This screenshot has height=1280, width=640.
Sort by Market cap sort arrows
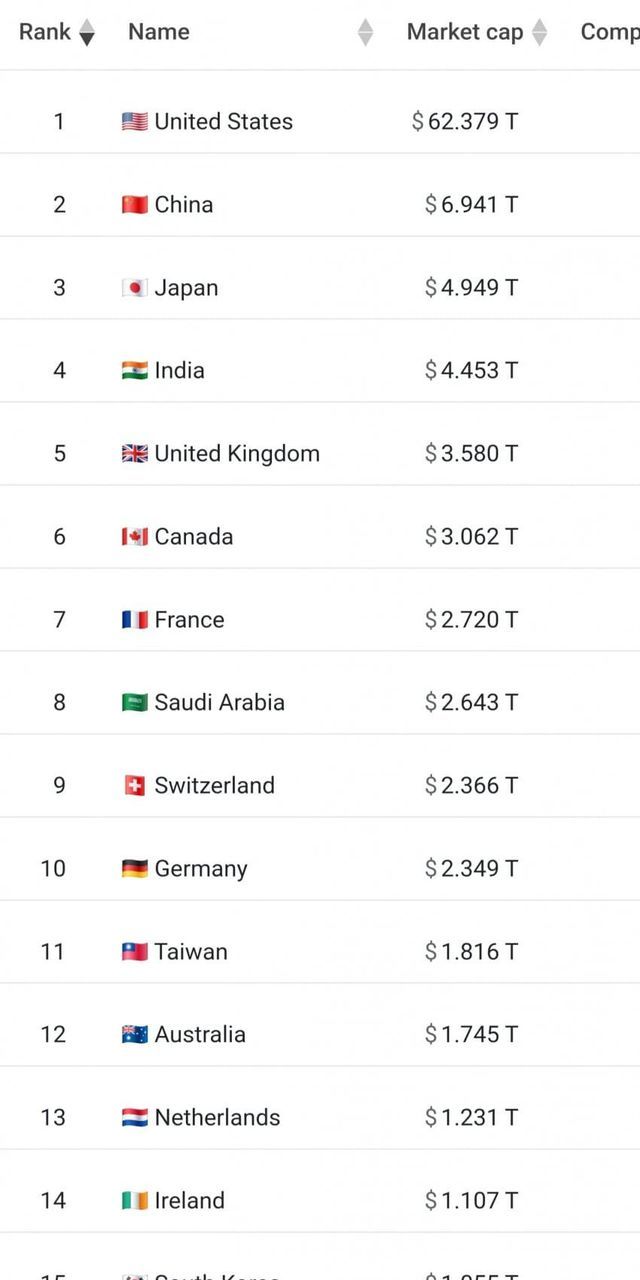tap(539, 32)
